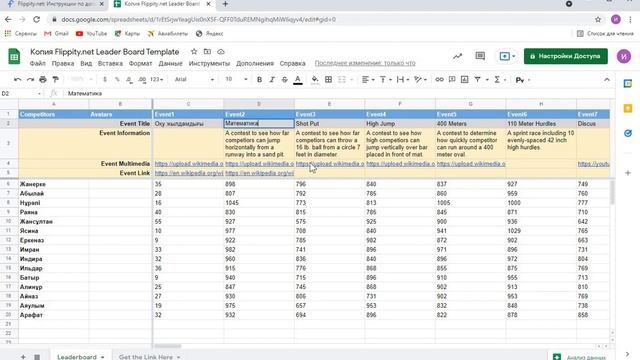The height and width of the screenshot is (360, 640).
Task: Open the text color picker
Action: point(298,80)
